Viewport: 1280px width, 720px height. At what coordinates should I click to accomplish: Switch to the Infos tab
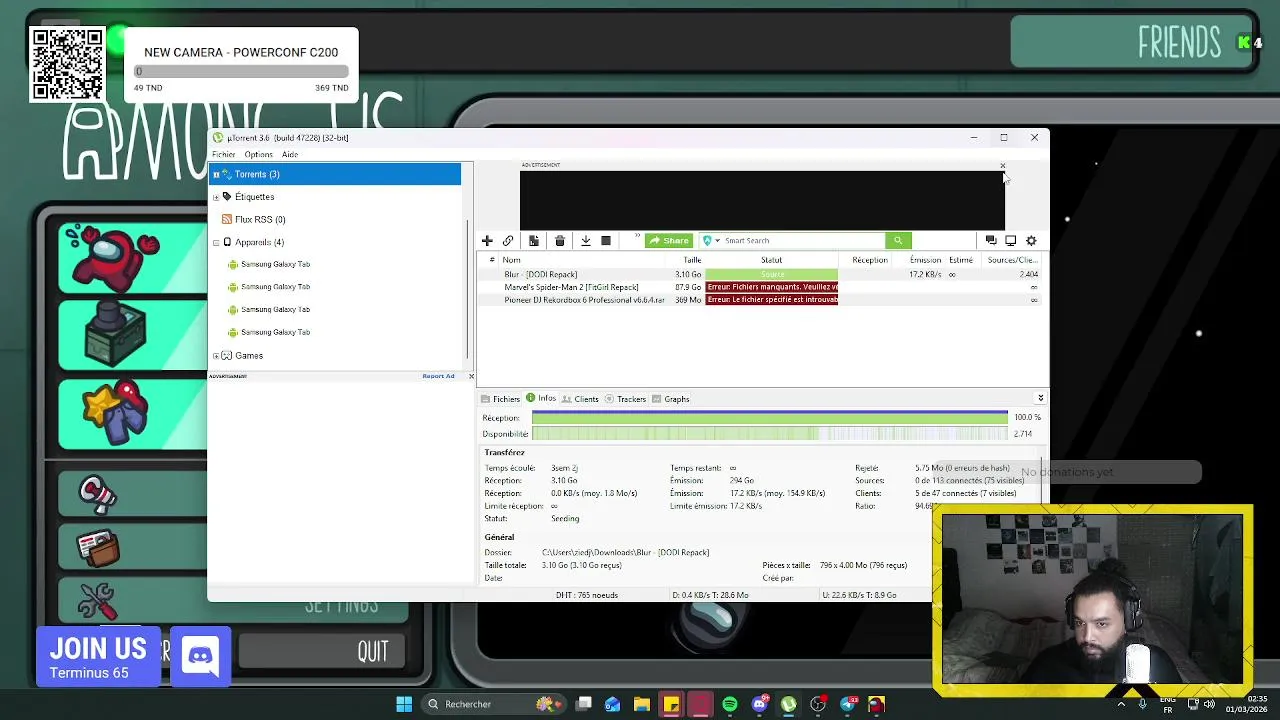[x=541, y=399]
